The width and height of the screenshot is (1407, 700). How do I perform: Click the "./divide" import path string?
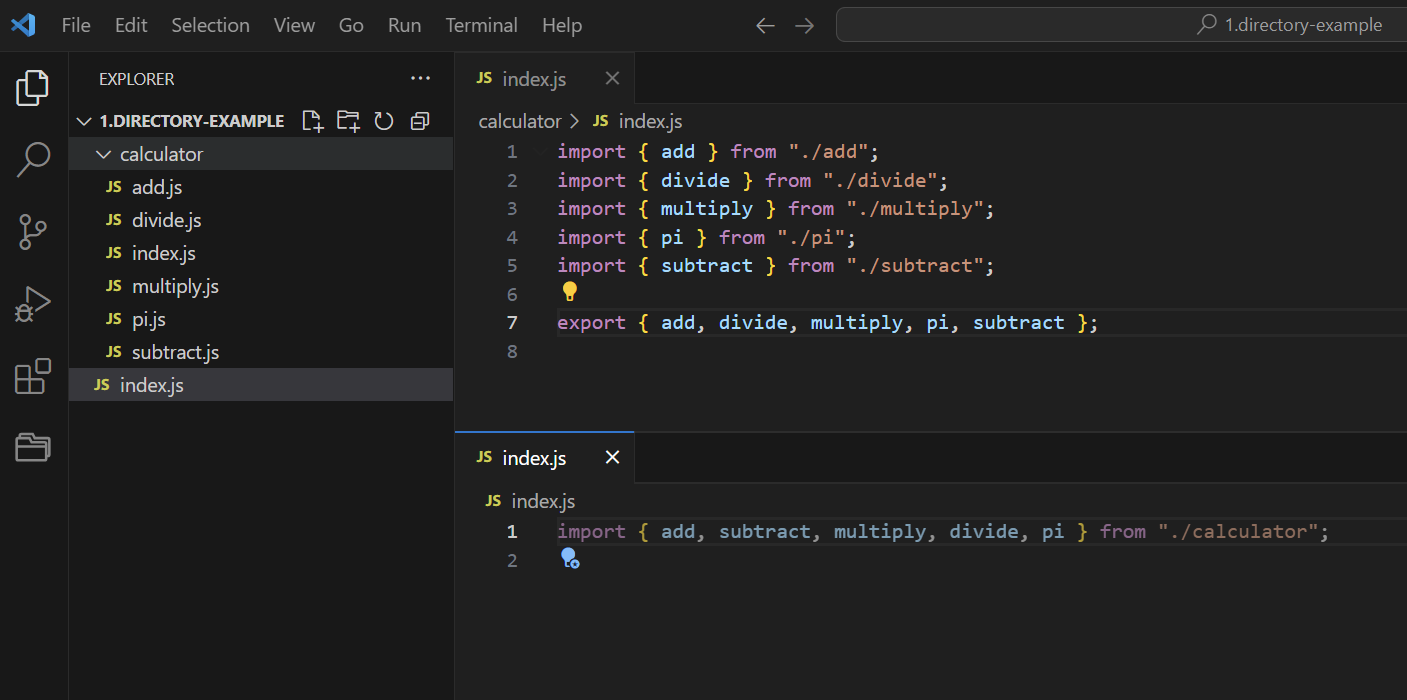point(881,180)
